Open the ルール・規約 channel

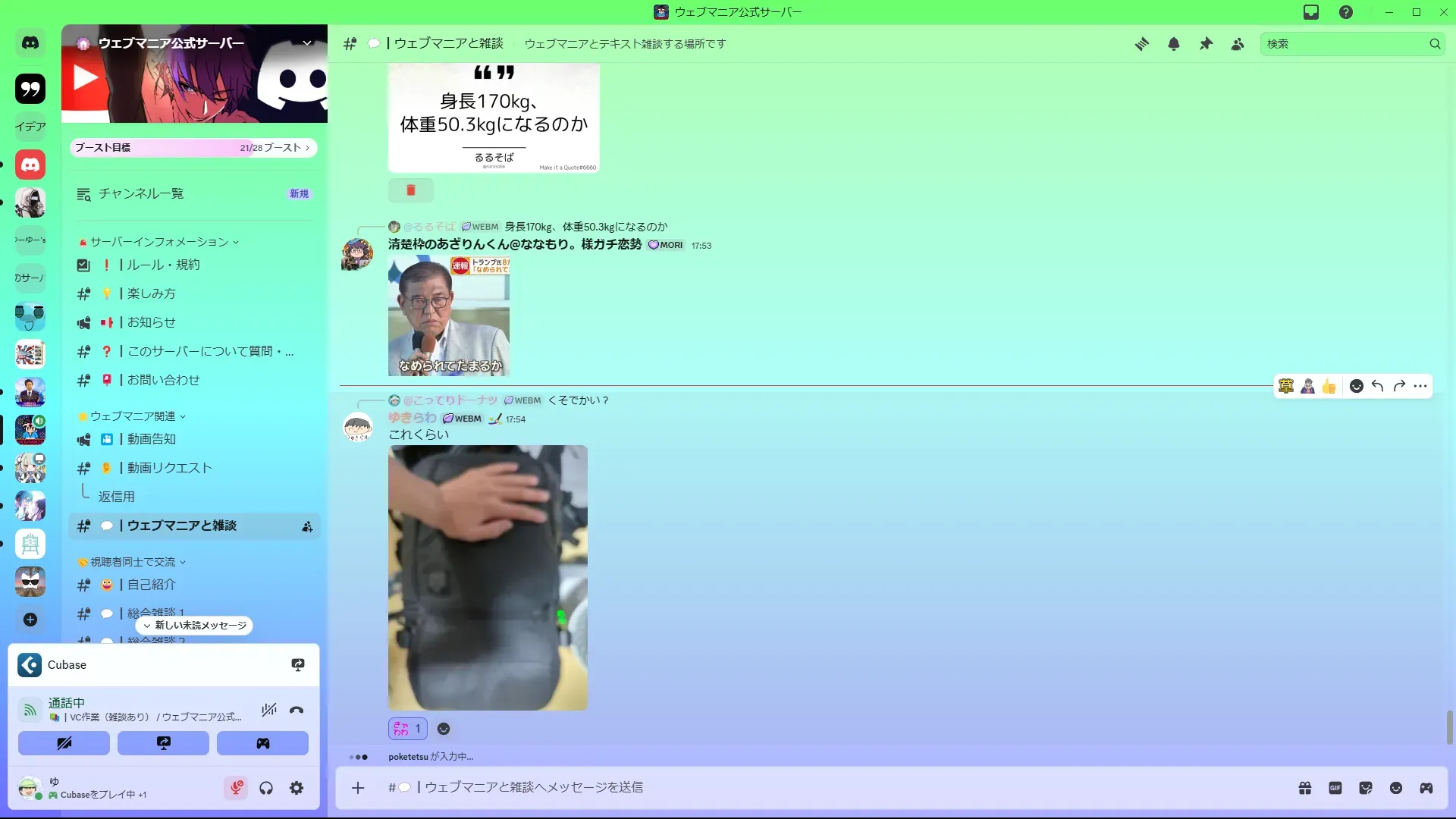click(163, 265)
